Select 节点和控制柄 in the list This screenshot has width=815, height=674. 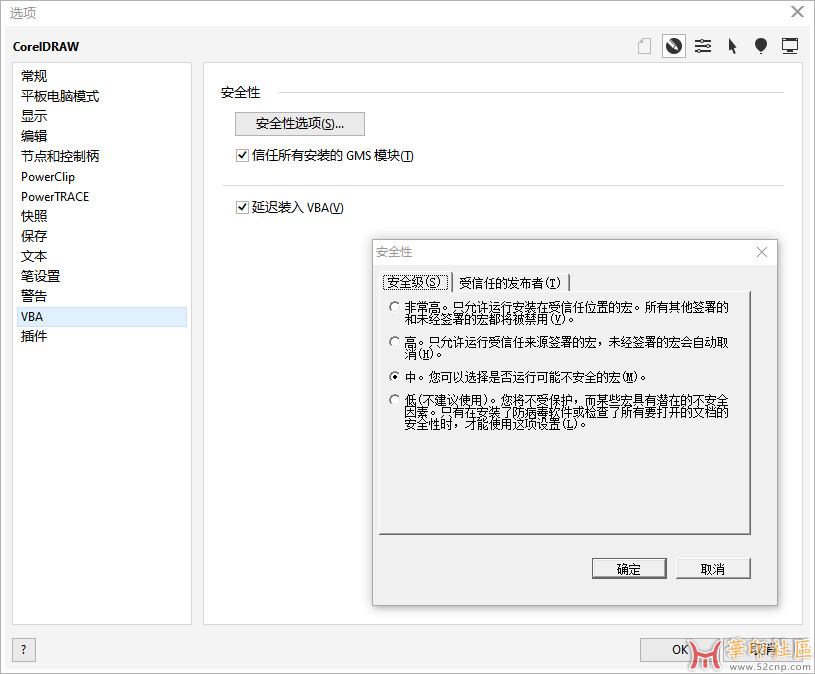(102, 156)
